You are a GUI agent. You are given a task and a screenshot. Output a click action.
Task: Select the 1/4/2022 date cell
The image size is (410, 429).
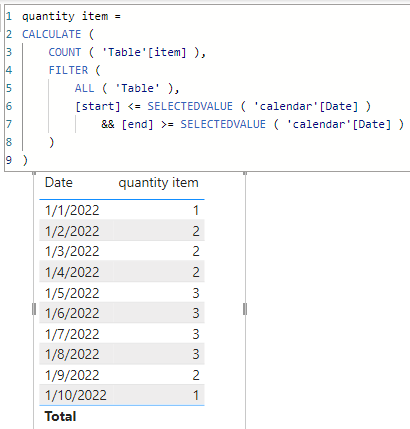point(72,272)
